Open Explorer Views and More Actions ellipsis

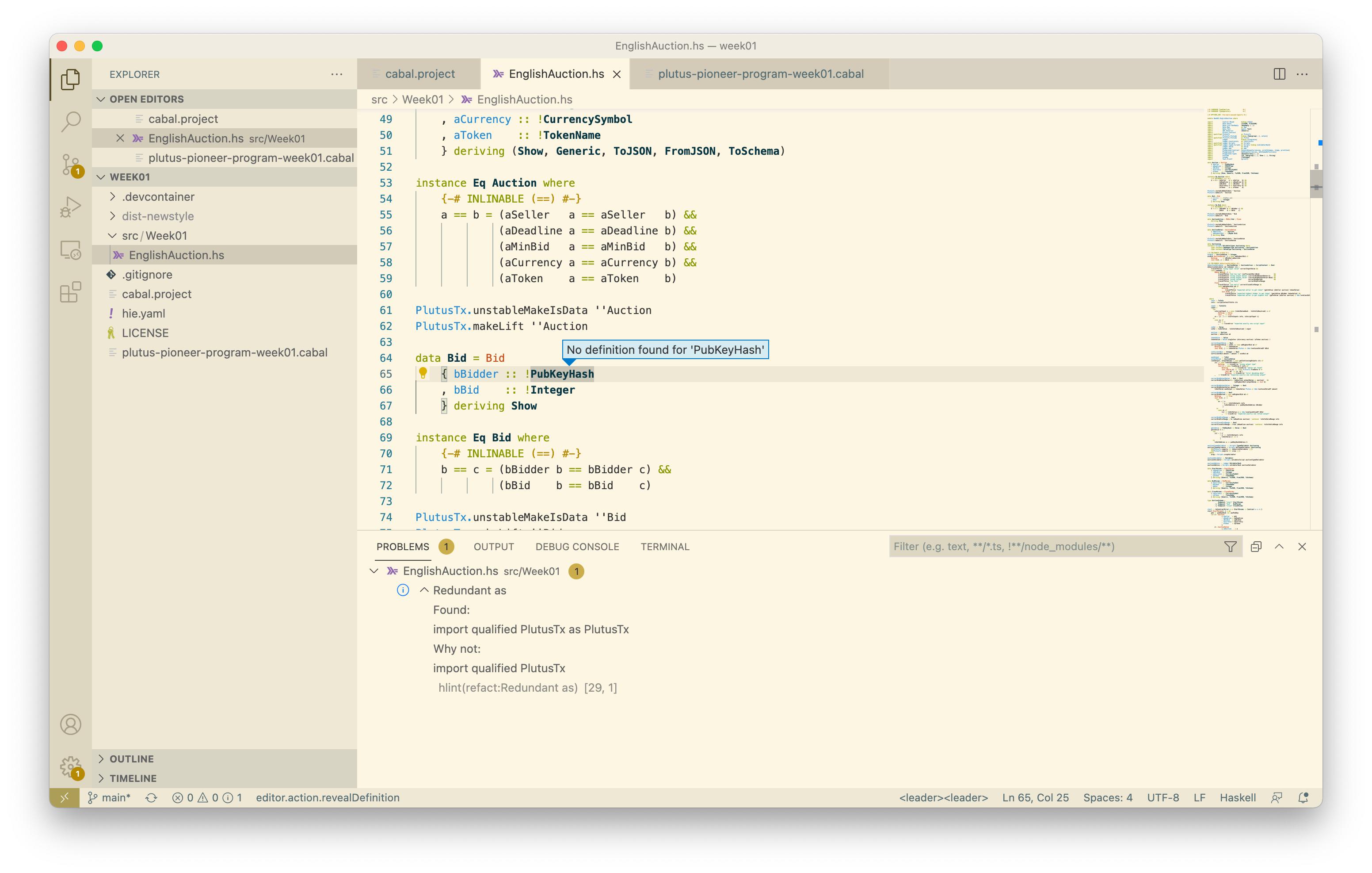point(337,74)
